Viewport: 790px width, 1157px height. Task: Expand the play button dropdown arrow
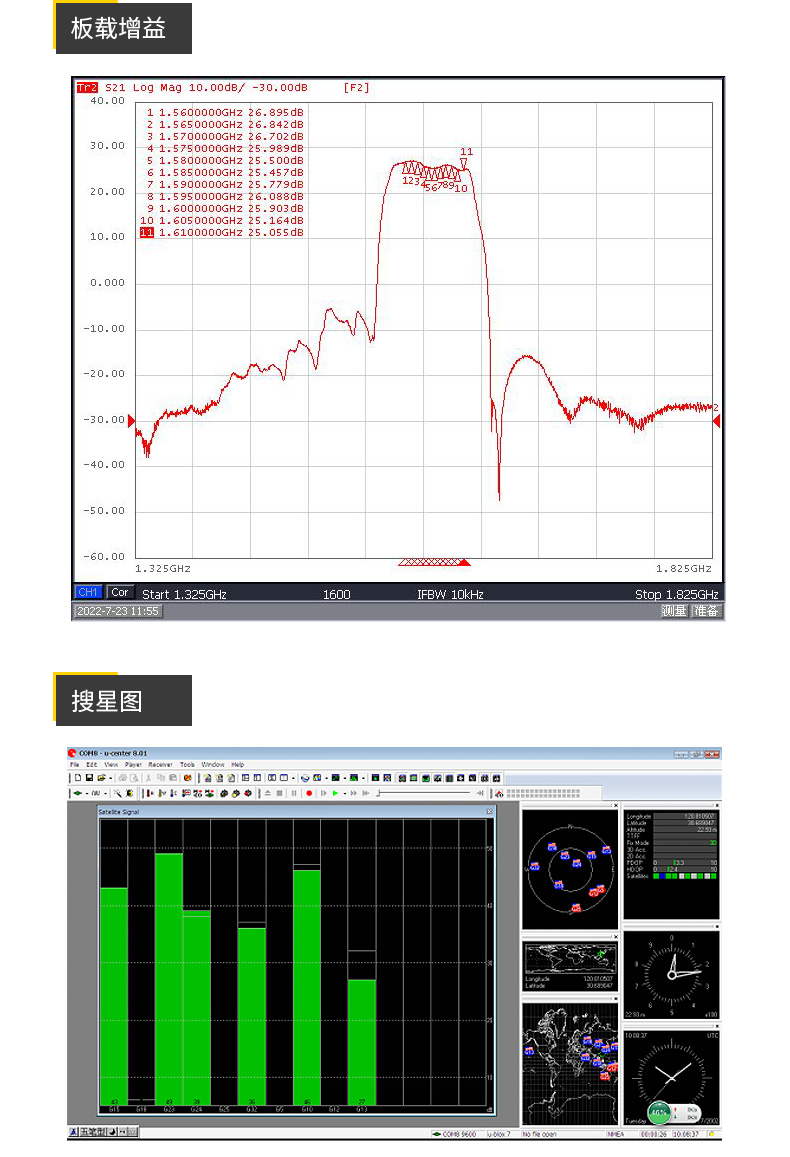point(343,793)
